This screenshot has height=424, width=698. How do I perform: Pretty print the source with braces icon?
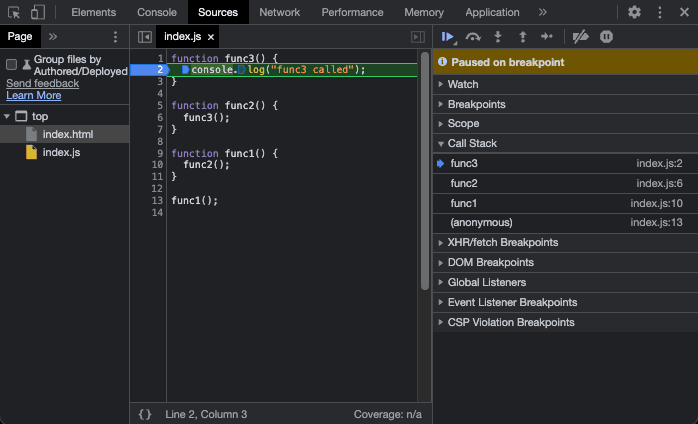click(x=145, y=414)
